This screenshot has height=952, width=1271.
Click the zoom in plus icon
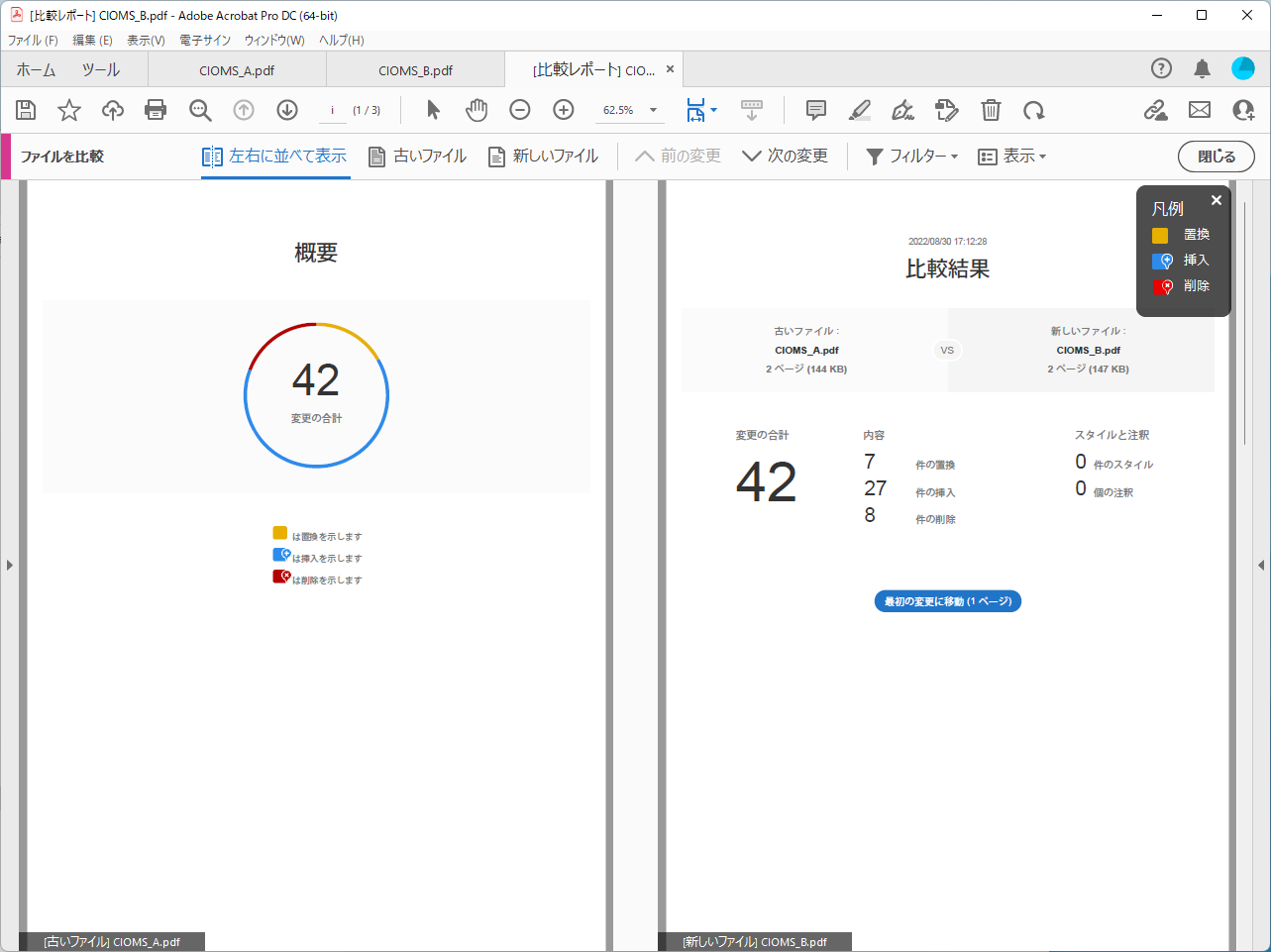tap(564, 110)
